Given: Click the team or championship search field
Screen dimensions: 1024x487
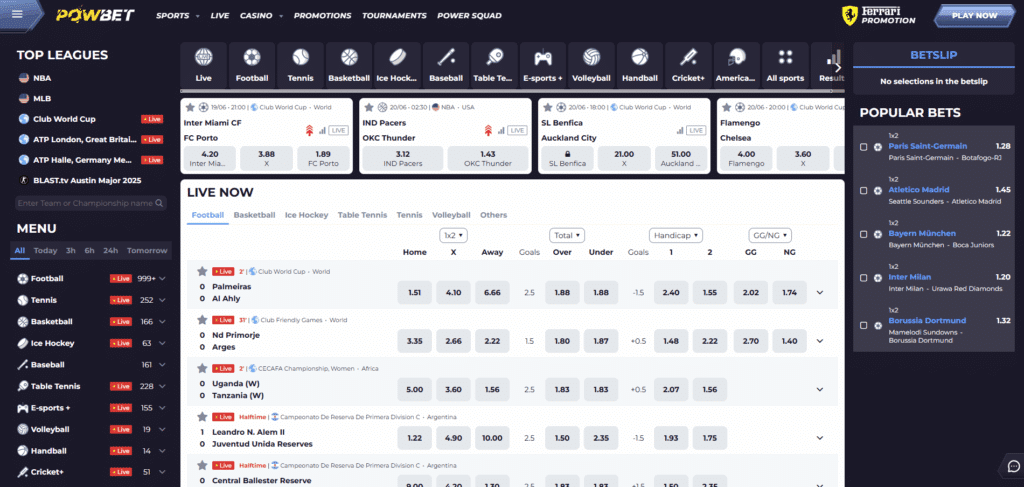Looking at the screenshot, I should [x=91, y=204].
